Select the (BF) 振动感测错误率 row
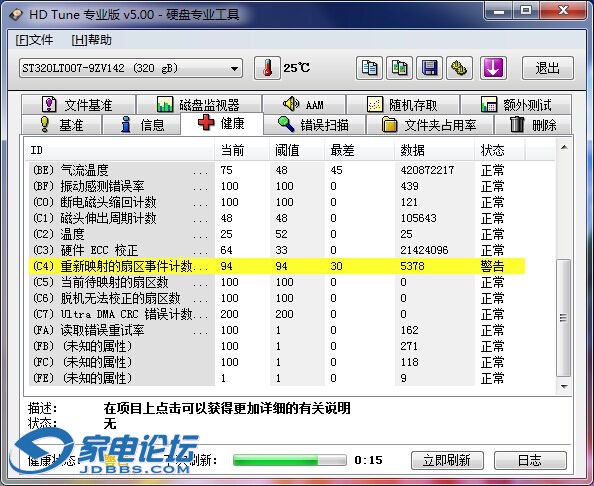The image size is (594, 486). tap(277, 186)
